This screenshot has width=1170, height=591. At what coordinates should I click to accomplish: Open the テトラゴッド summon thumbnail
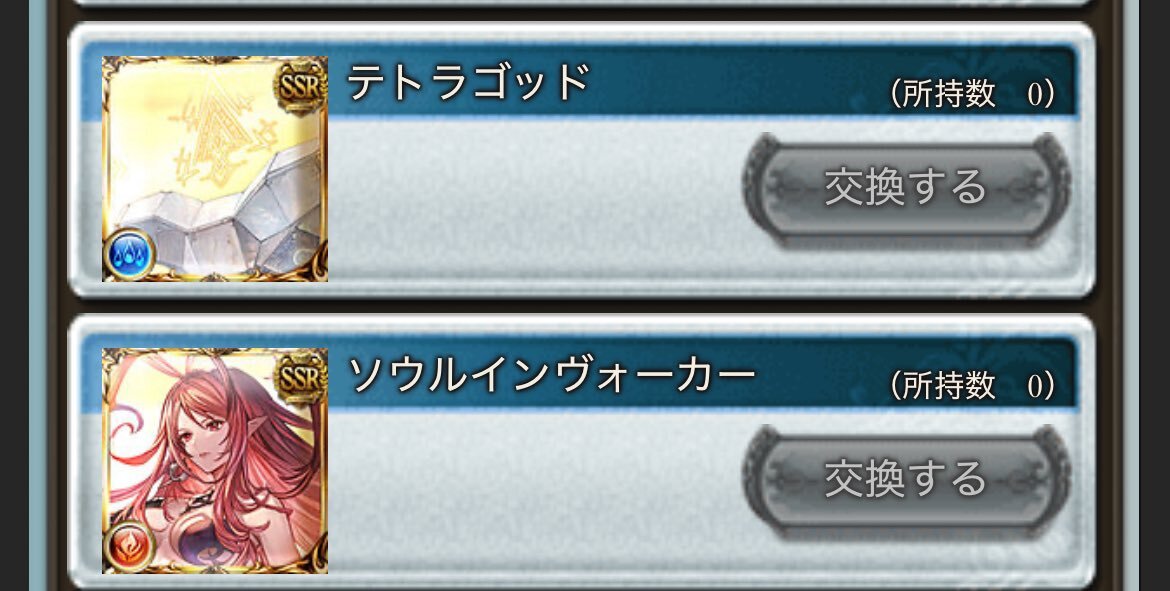coord(215,169)
